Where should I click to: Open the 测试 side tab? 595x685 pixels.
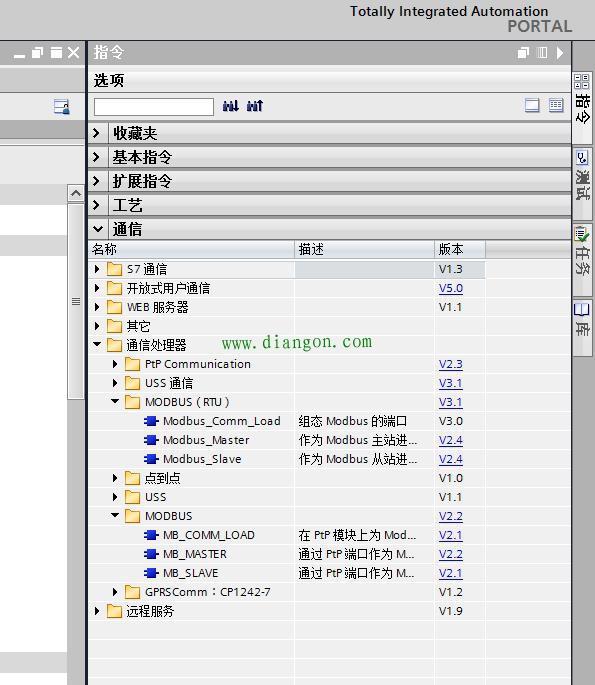[583, 183]
